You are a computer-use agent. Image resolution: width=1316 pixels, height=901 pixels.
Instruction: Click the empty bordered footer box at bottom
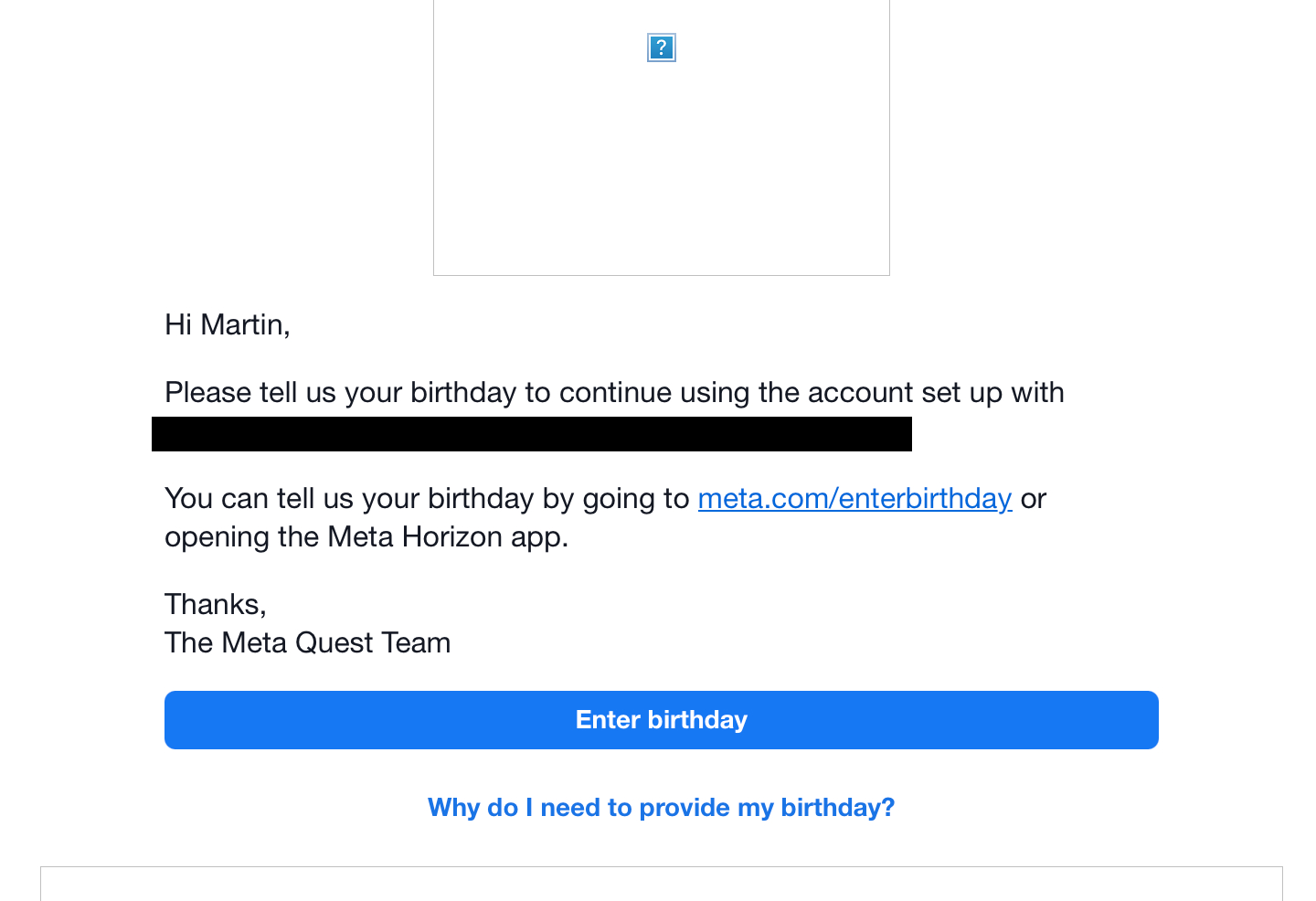point(661,885)
